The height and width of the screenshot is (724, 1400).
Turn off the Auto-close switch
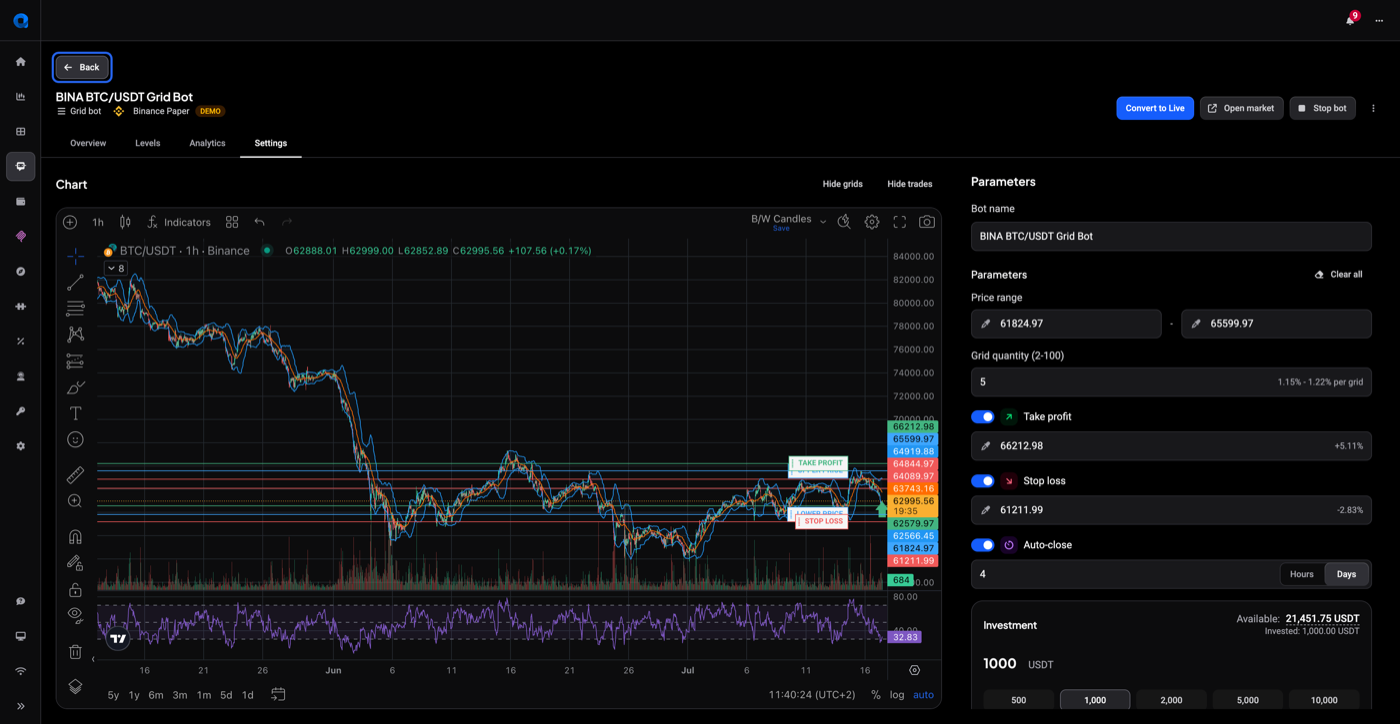[x=983, y=545]
